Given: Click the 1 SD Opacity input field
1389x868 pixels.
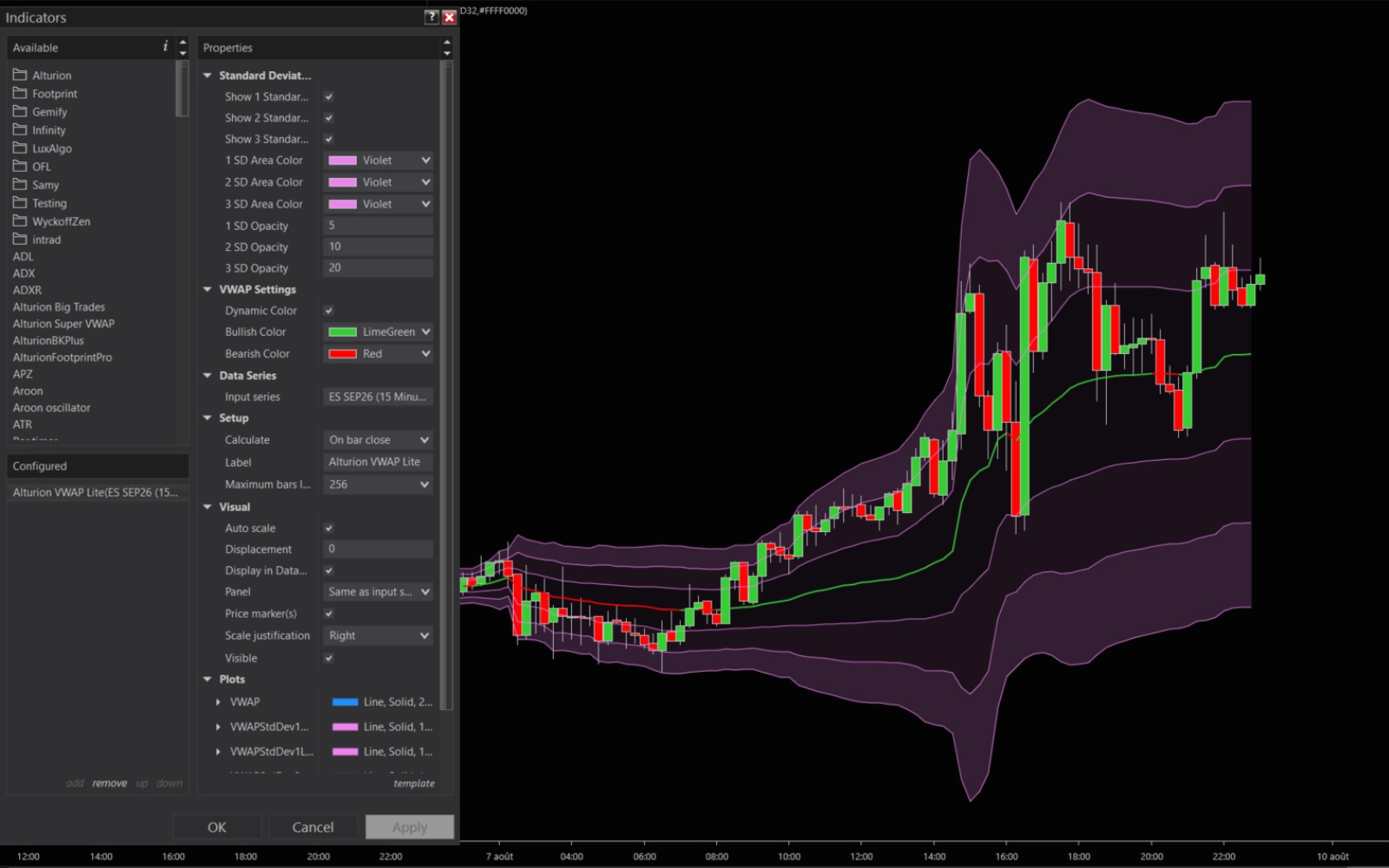Looking at the screenshot, I should coord(379,226).
